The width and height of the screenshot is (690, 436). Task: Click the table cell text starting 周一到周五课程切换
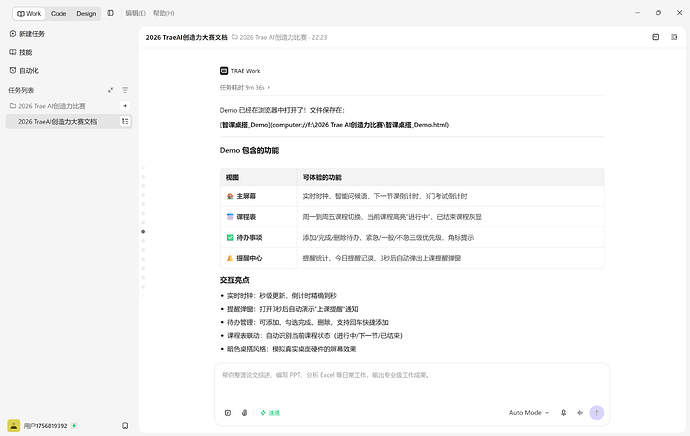coord(392,217)
